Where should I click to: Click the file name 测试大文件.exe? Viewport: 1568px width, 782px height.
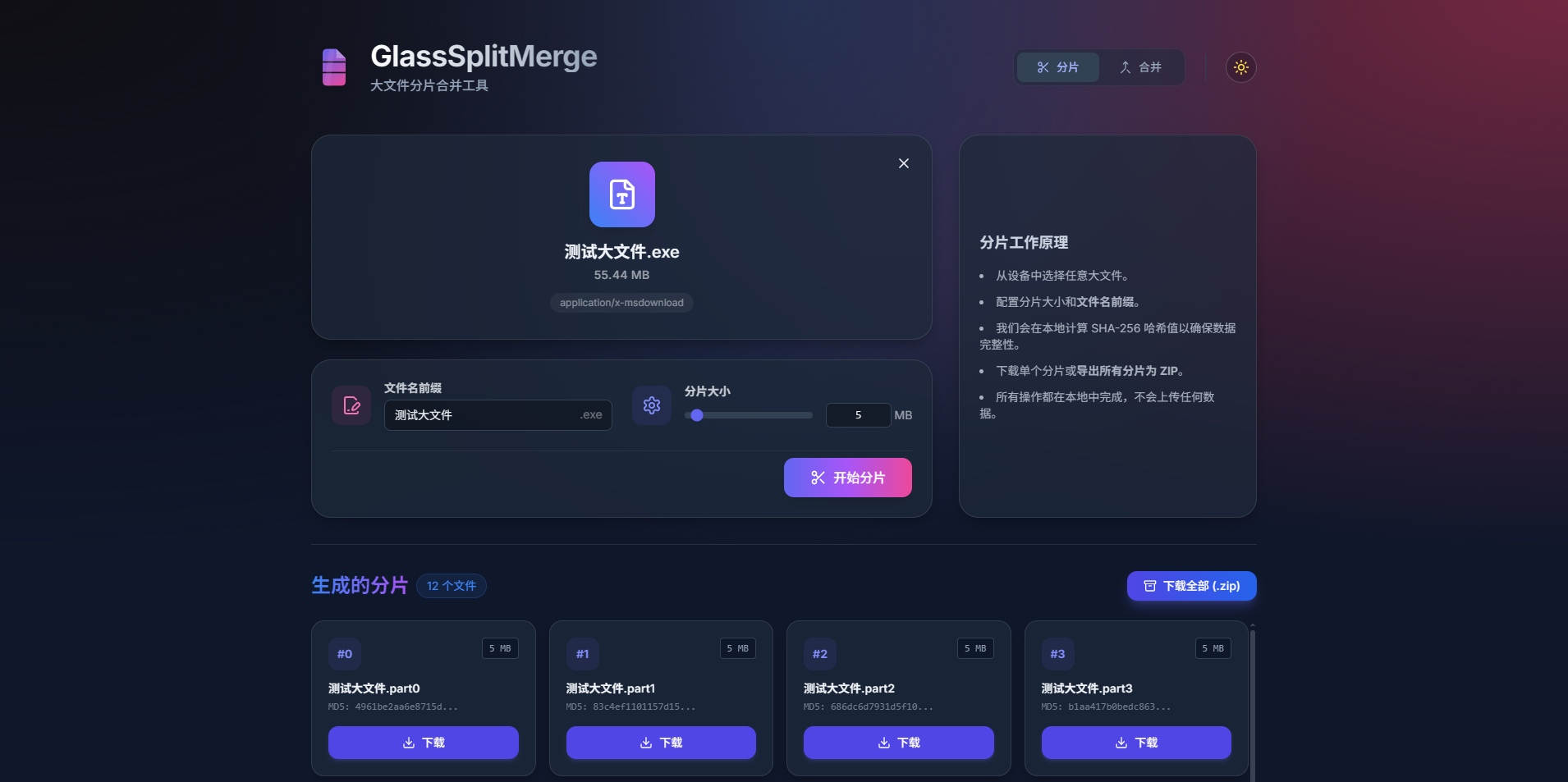(621, 252)
